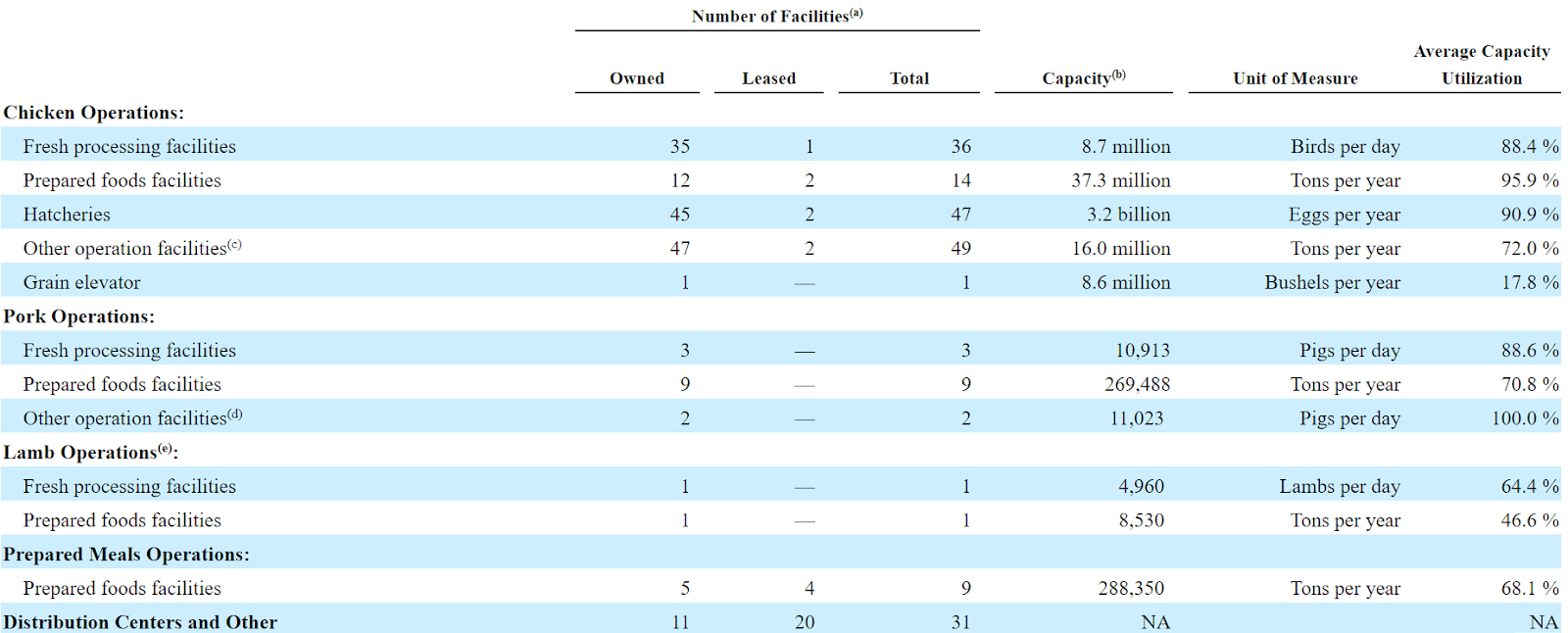Select the Lambs per day cell
This screenshot has height=633, width=1568.
[x=1340, y=486]
